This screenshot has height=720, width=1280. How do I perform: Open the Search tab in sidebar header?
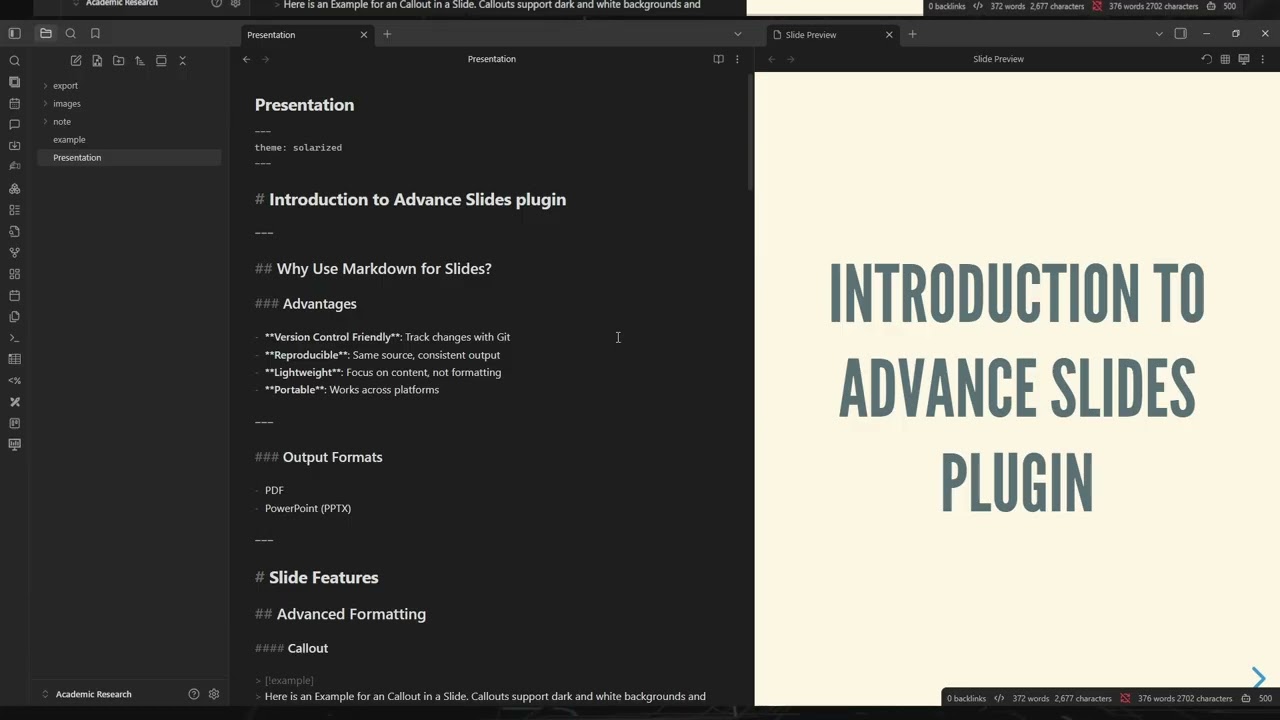click(x=71, y=34)
